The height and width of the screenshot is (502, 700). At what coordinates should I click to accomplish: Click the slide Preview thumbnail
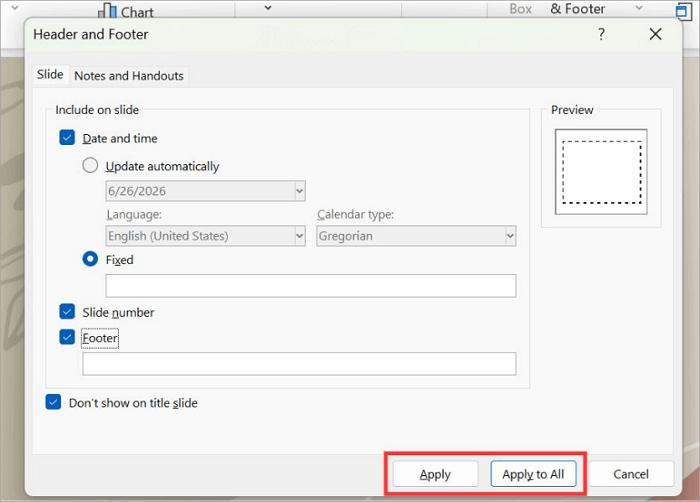pyautogui.click(x=601, y=172)
